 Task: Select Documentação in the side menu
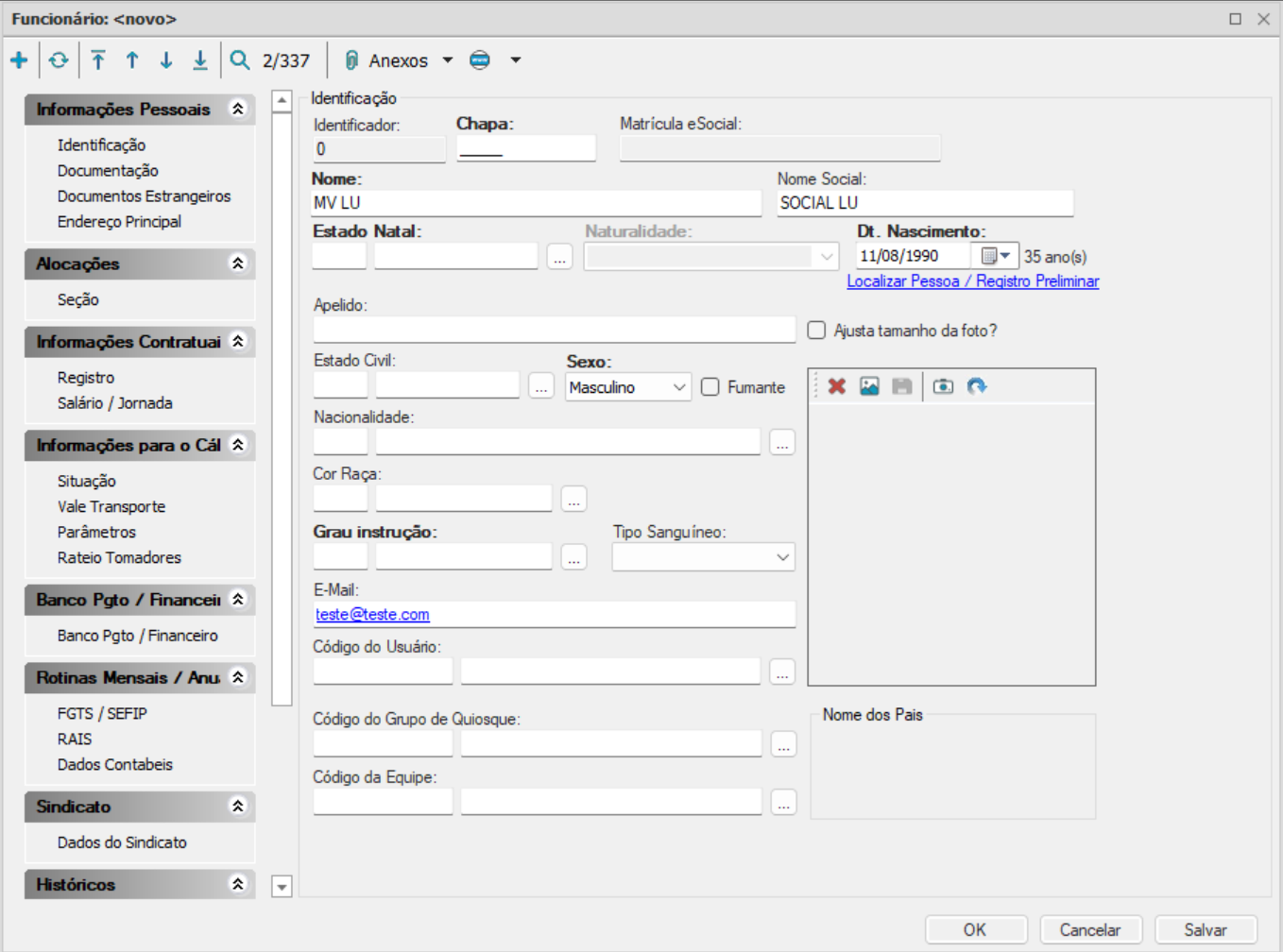pos(108,170)
